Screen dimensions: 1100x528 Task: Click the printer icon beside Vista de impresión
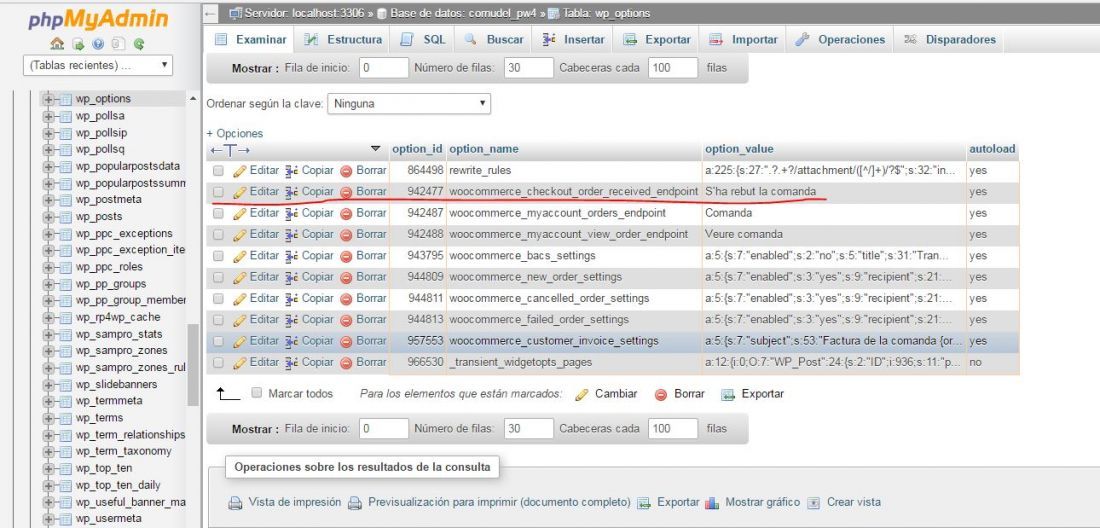click(x=236, y=503)
